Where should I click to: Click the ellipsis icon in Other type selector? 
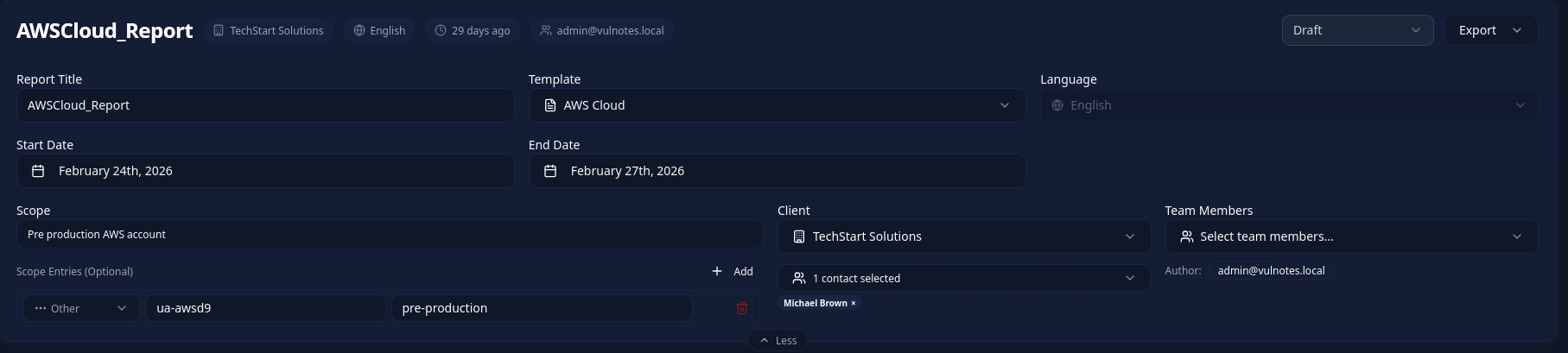coord(41,308)
